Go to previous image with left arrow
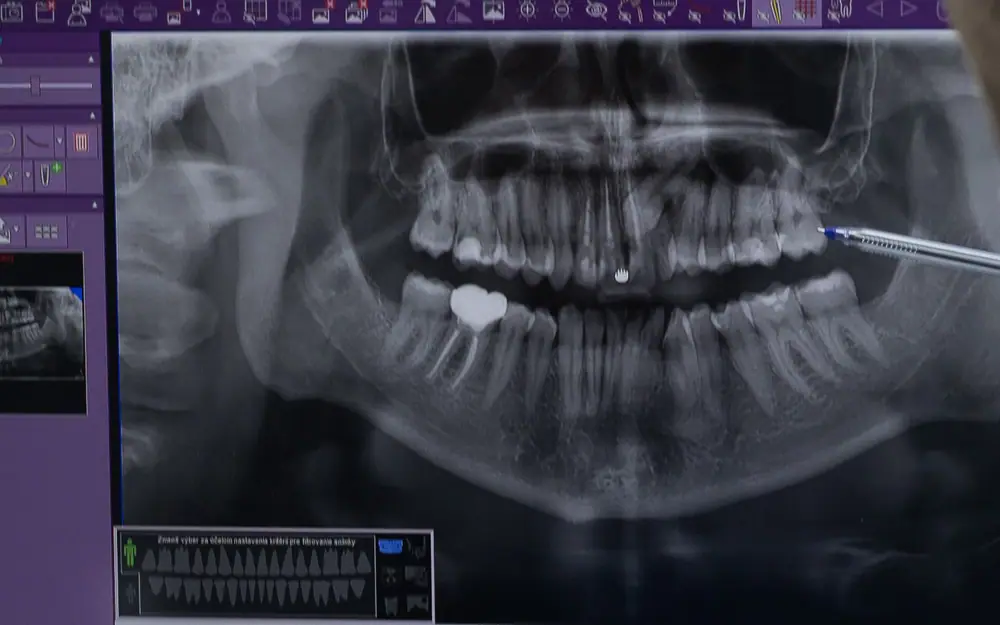 click(x=874, y=9)
